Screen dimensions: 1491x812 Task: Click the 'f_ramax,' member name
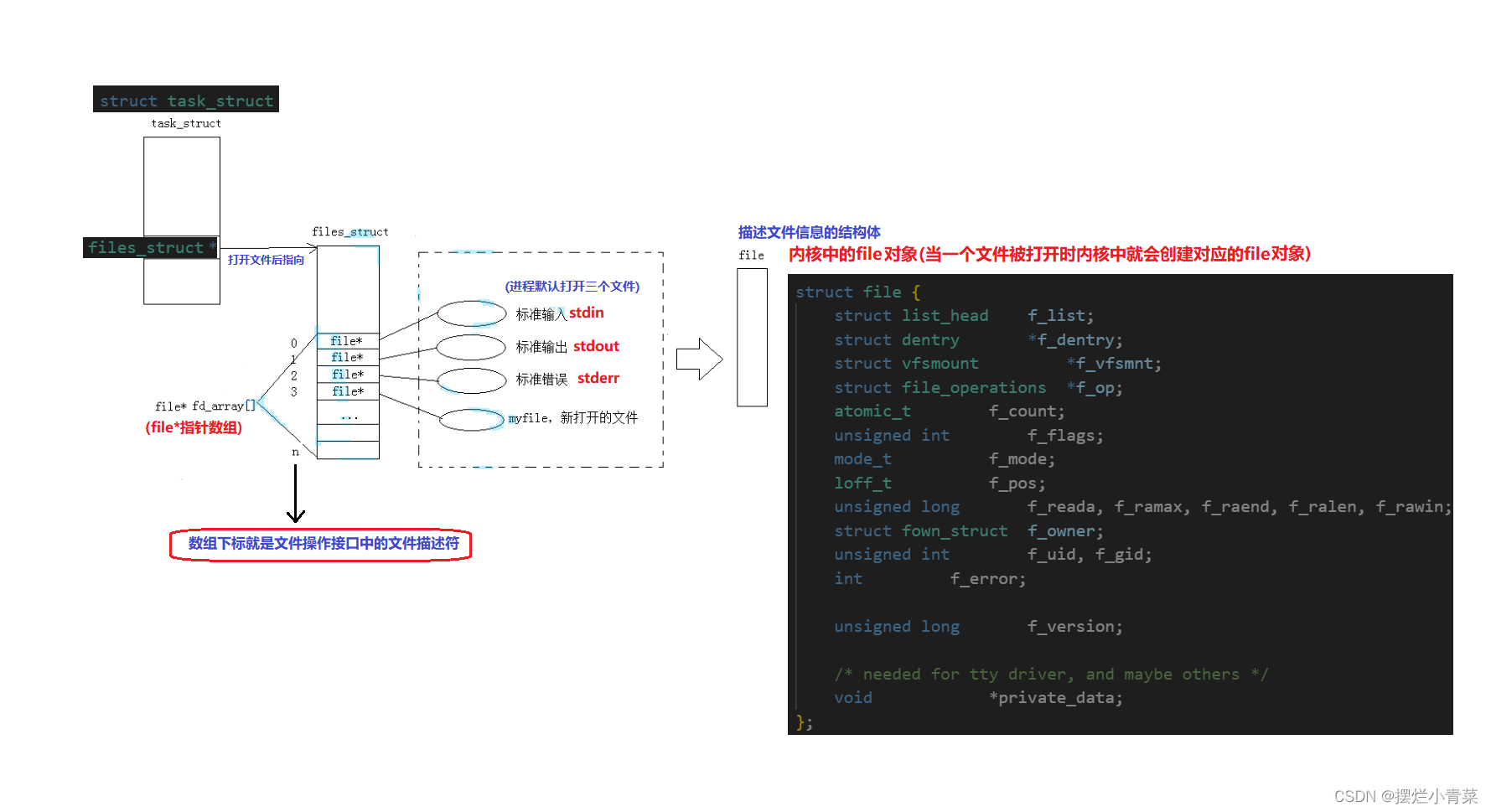tap(1152, 507)
